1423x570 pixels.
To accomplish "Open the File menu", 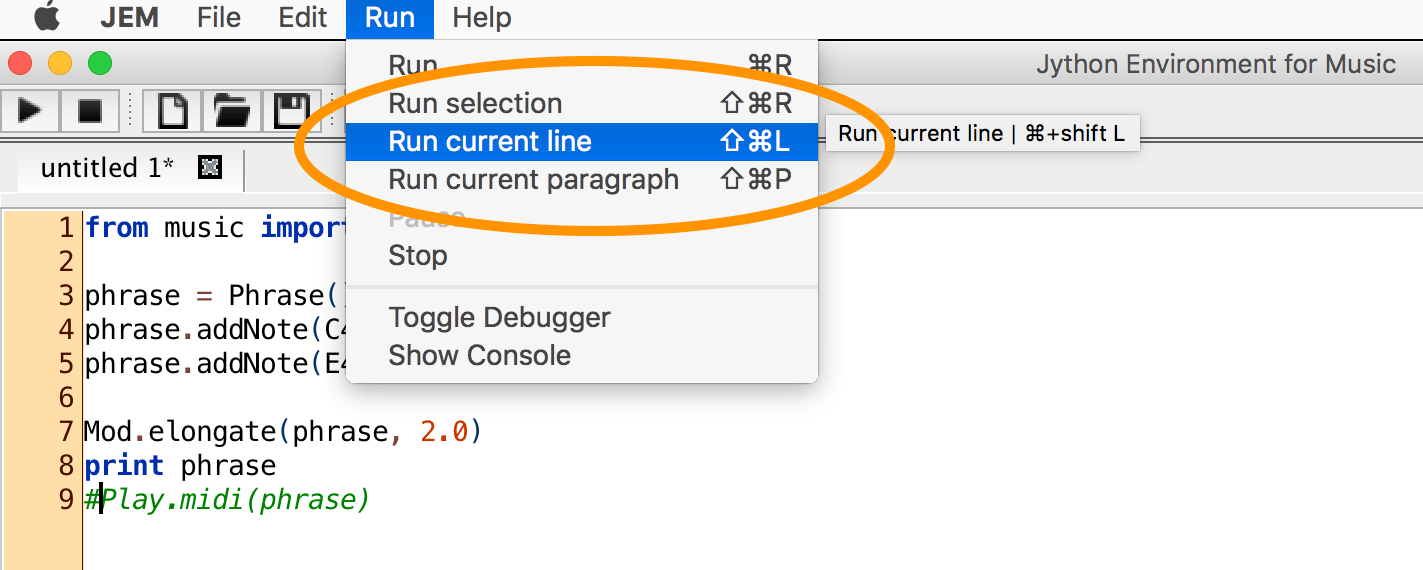I will [218, 17].
